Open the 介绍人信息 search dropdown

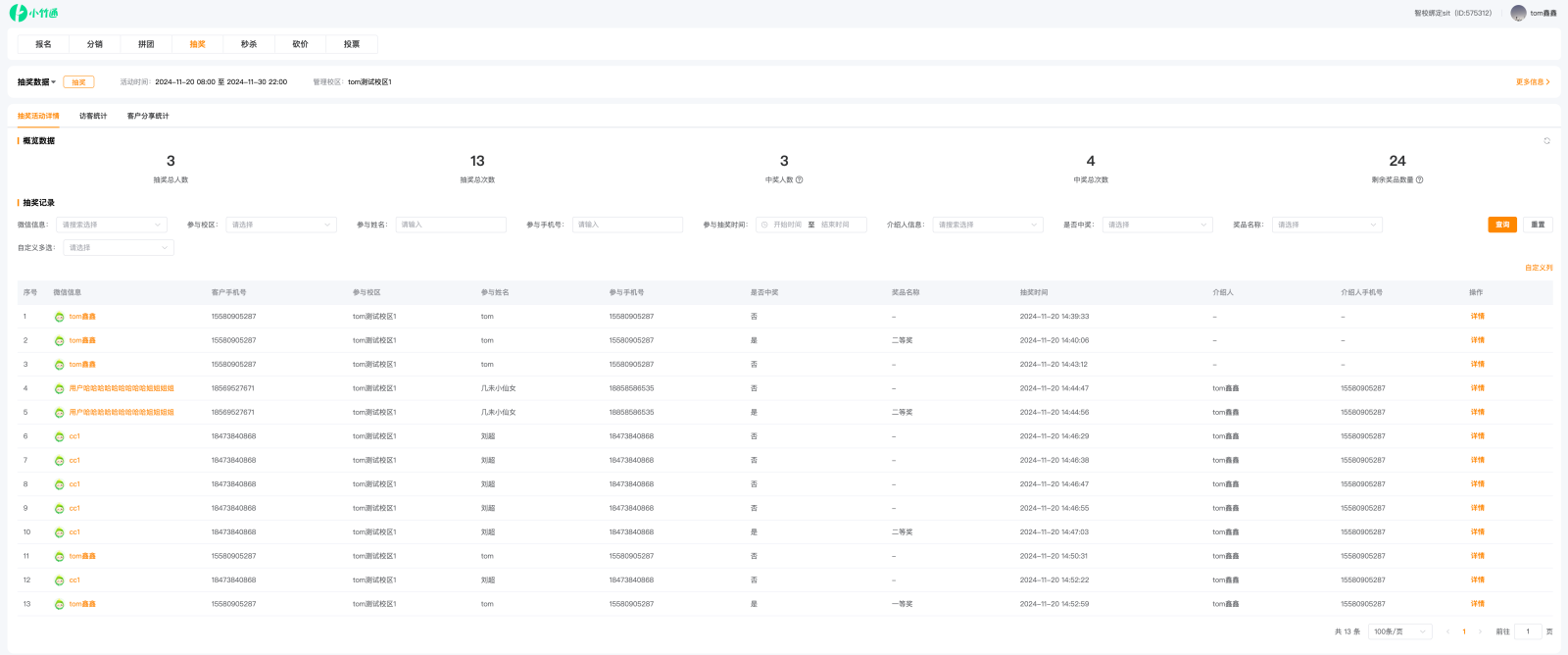click(x=988, y=225)
